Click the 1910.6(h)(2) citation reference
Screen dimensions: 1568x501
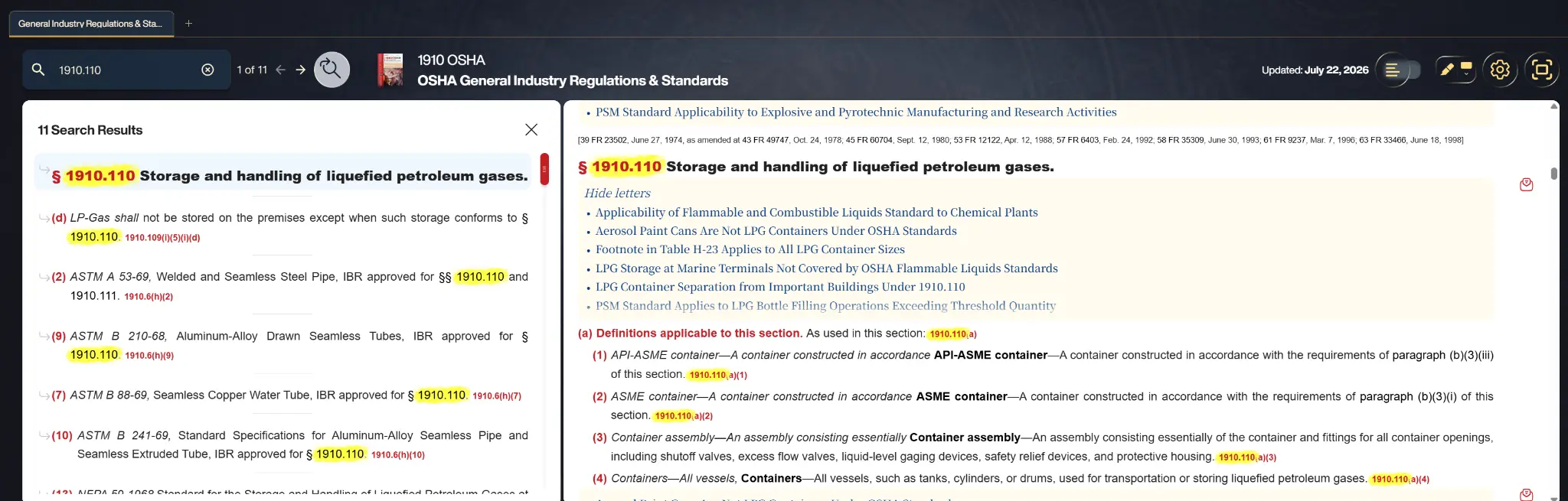(149, 297)
